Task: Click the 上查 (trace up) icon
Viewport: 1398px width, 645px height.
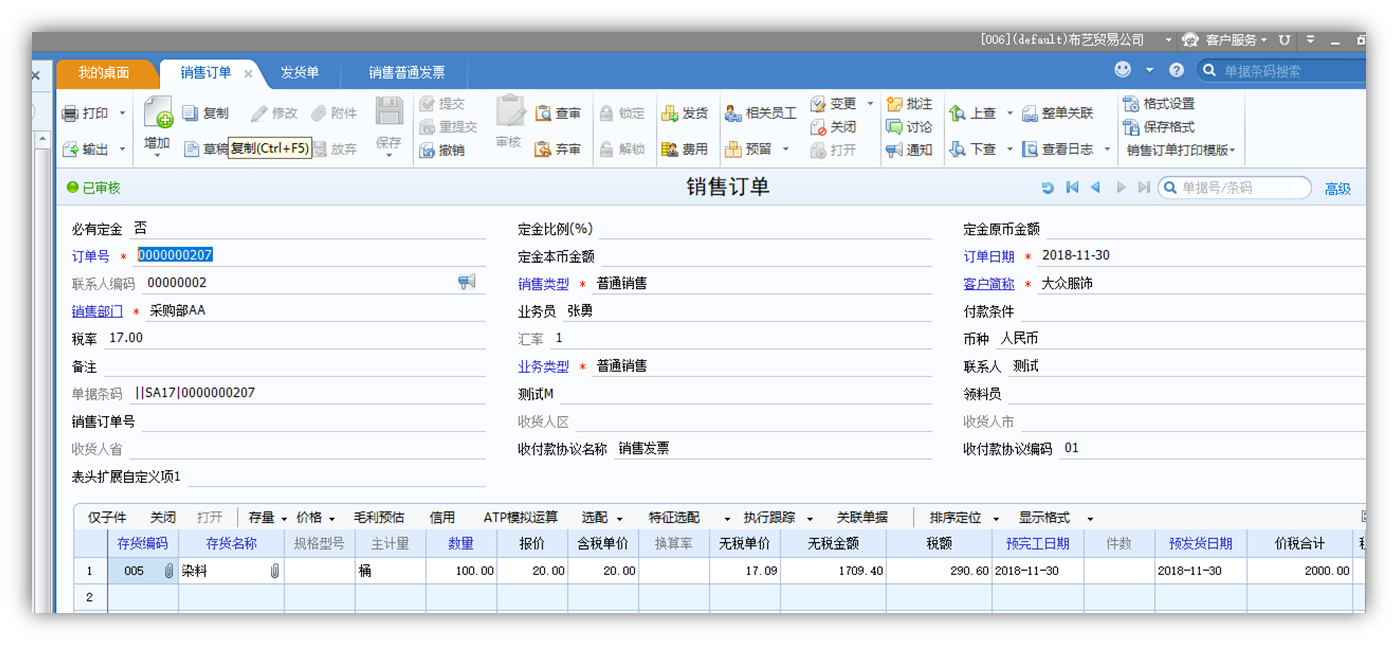Action: [x=957, y=113]
